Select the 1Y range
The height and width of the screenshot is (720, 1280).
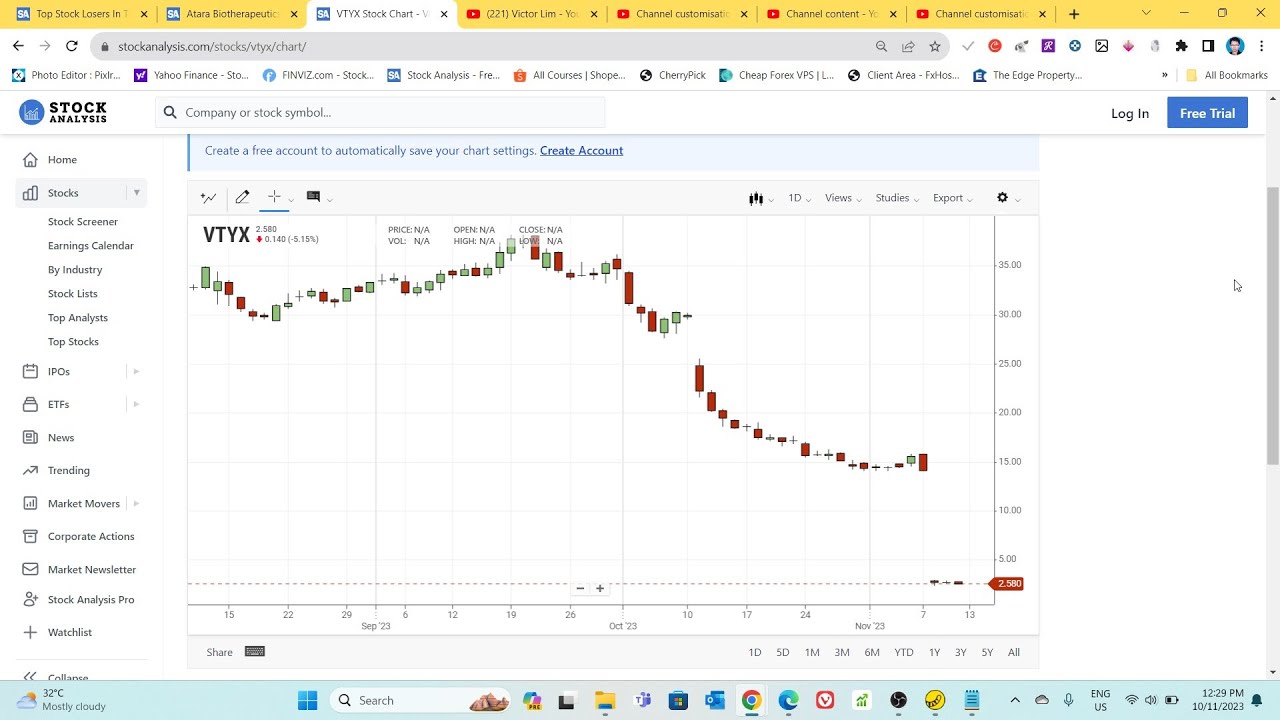coord(934,652)
